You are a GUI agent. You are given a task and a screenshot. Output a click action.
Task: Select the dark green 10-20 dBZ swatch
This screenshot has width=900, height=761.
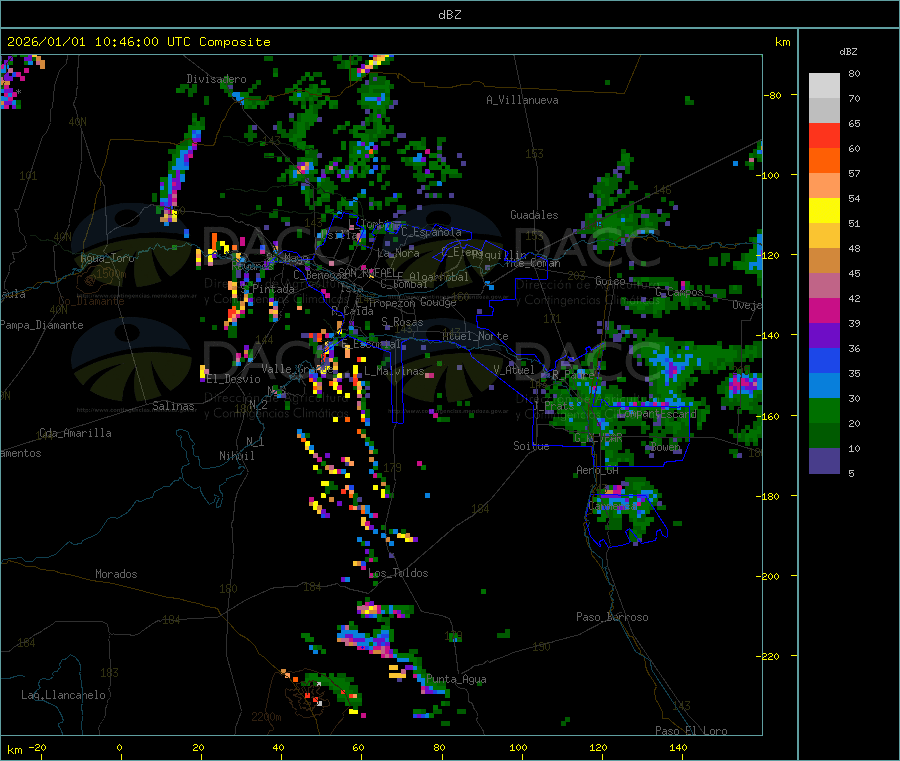tap(824, 436)
